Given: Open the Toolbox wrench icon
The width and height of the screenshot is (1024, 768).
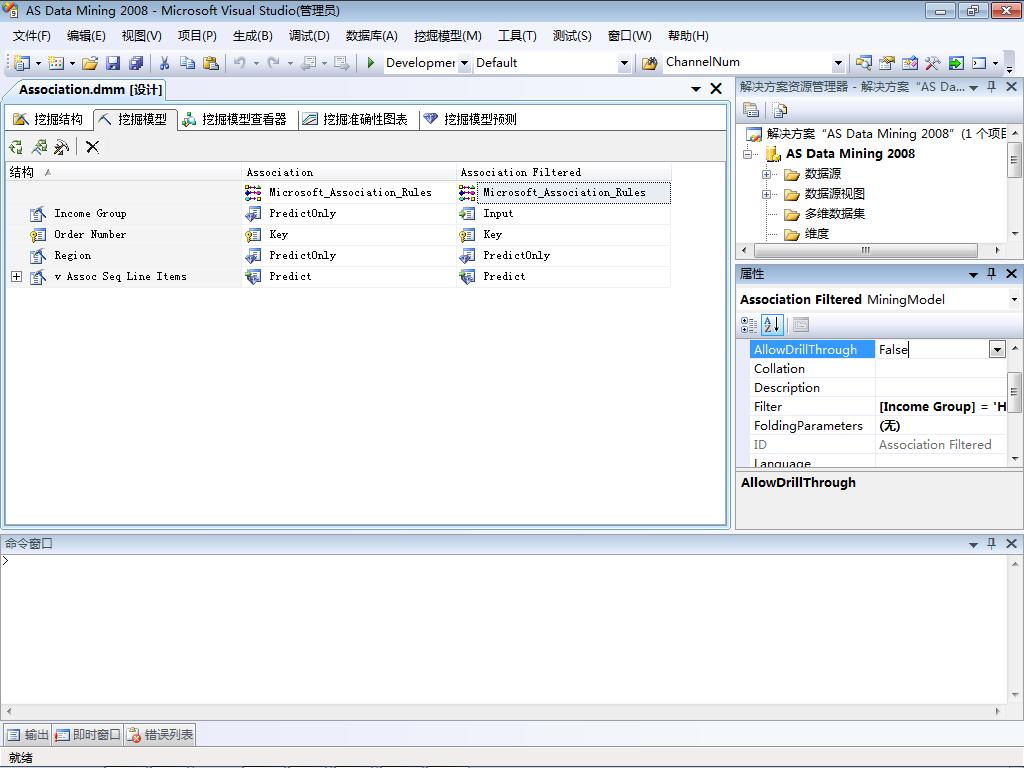Looking at the screenshot, I should click(932, 63).
